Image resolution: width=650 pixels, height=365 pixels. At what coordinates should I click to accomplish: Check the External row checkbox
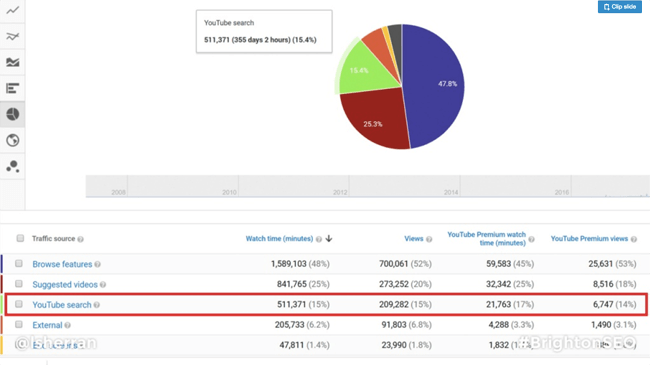pyautogui.click(x=19, y=324)
